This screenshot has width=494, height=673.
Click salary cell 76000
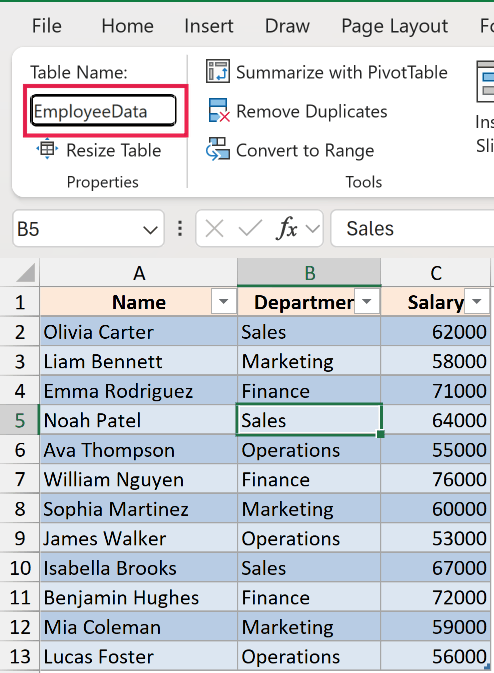click(x=435, y=479)
